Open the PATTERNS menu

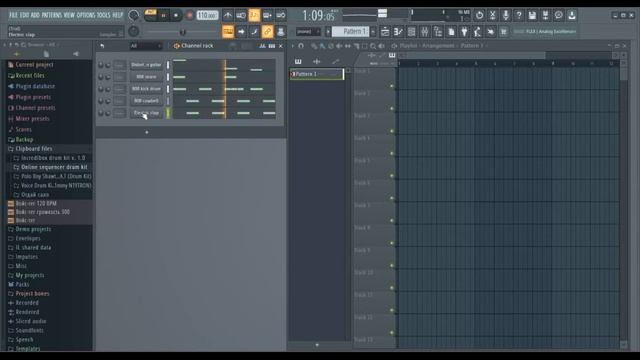click(52, 15)
